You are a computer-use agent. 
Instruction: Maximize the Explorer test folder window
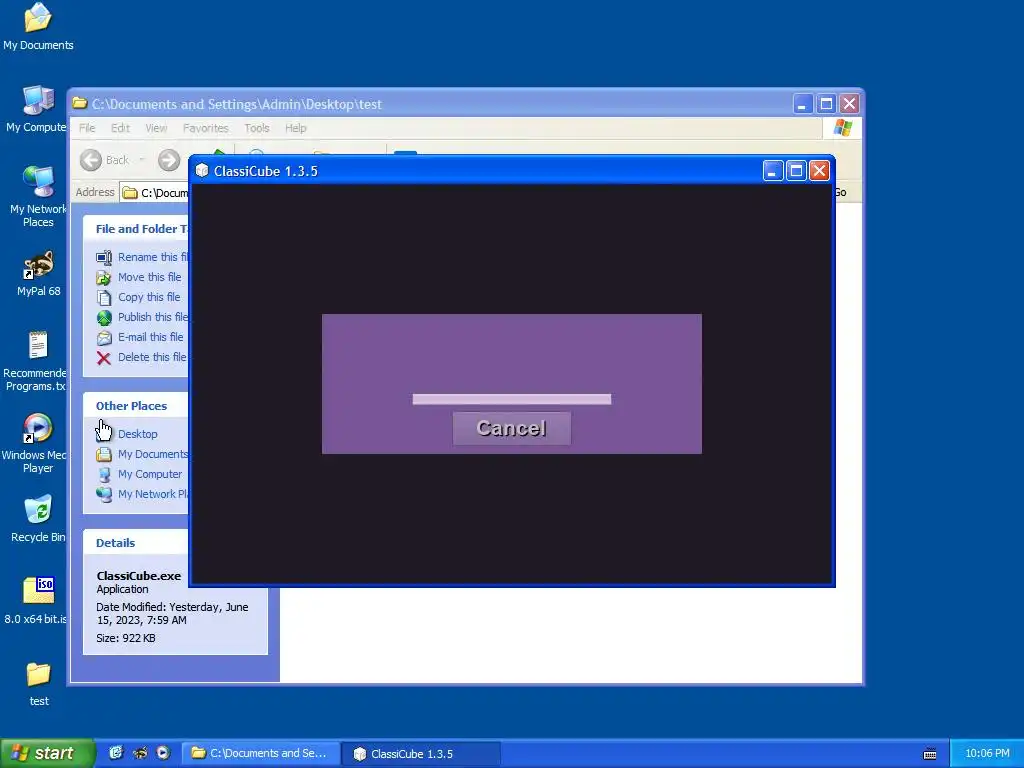click(x=825, y=104)
